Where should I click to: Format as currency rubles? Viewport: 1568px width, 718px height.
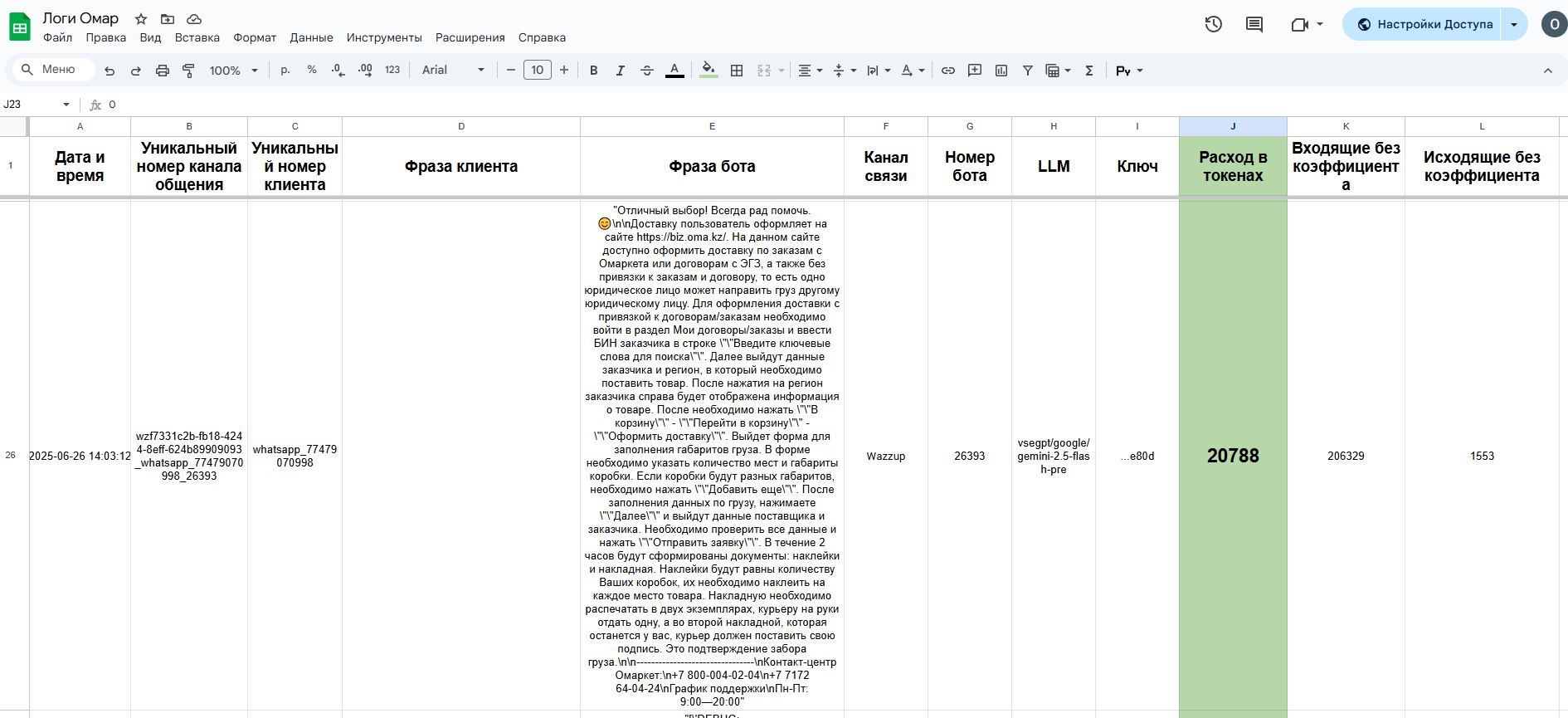[285, 71]
